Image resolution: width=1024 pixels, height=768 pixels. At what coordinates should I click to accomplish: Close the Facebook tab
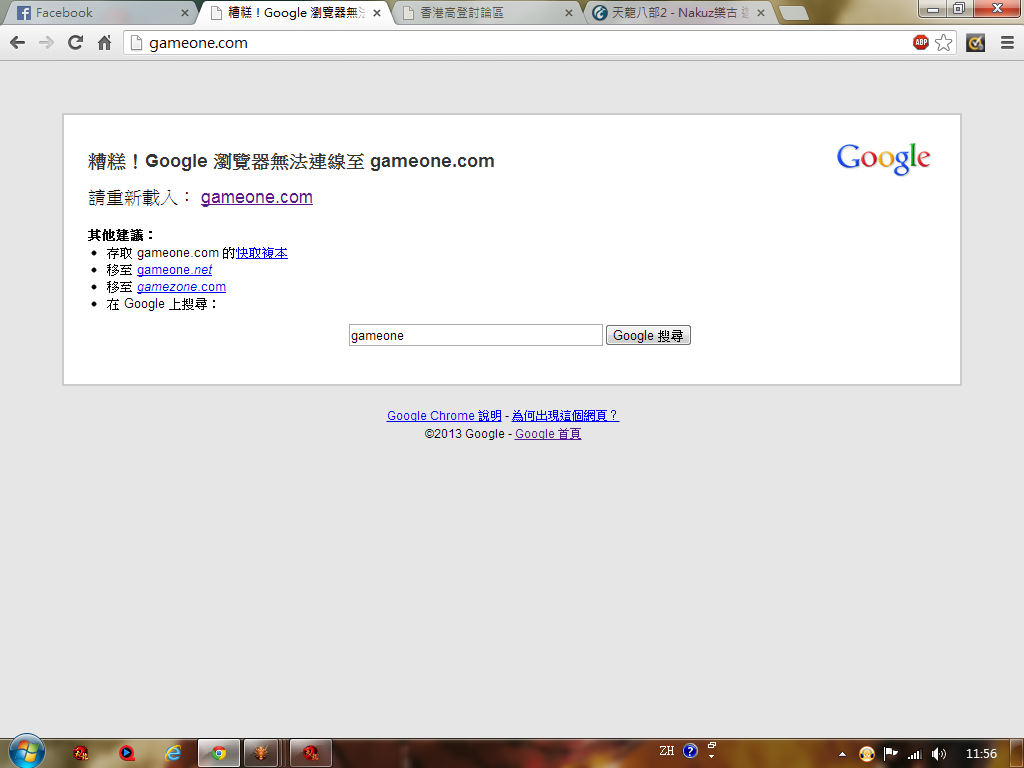(x=185, y=12)
